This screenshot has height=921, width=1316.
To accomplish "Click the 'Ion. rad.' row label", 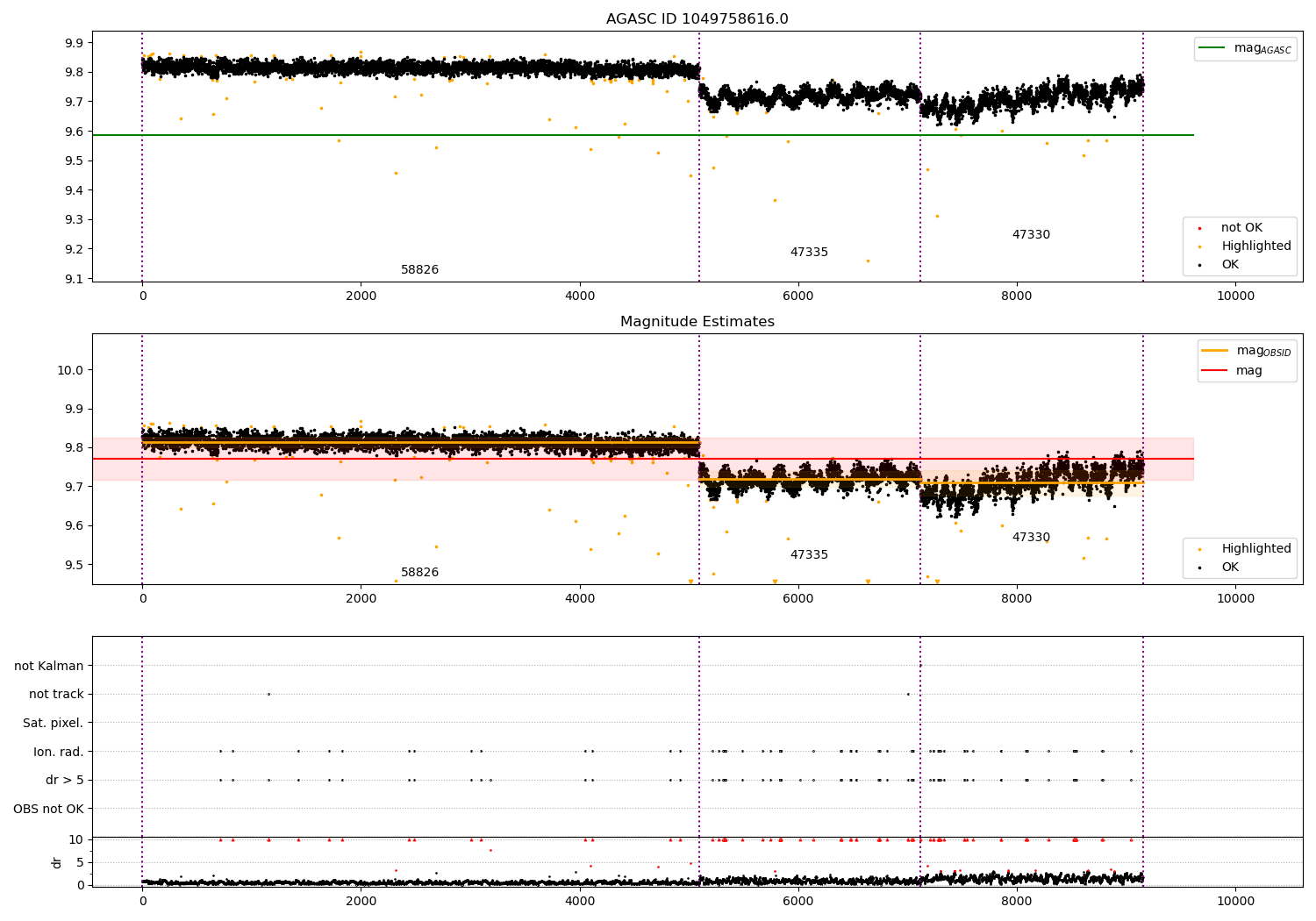I will [x=59, y=752].
